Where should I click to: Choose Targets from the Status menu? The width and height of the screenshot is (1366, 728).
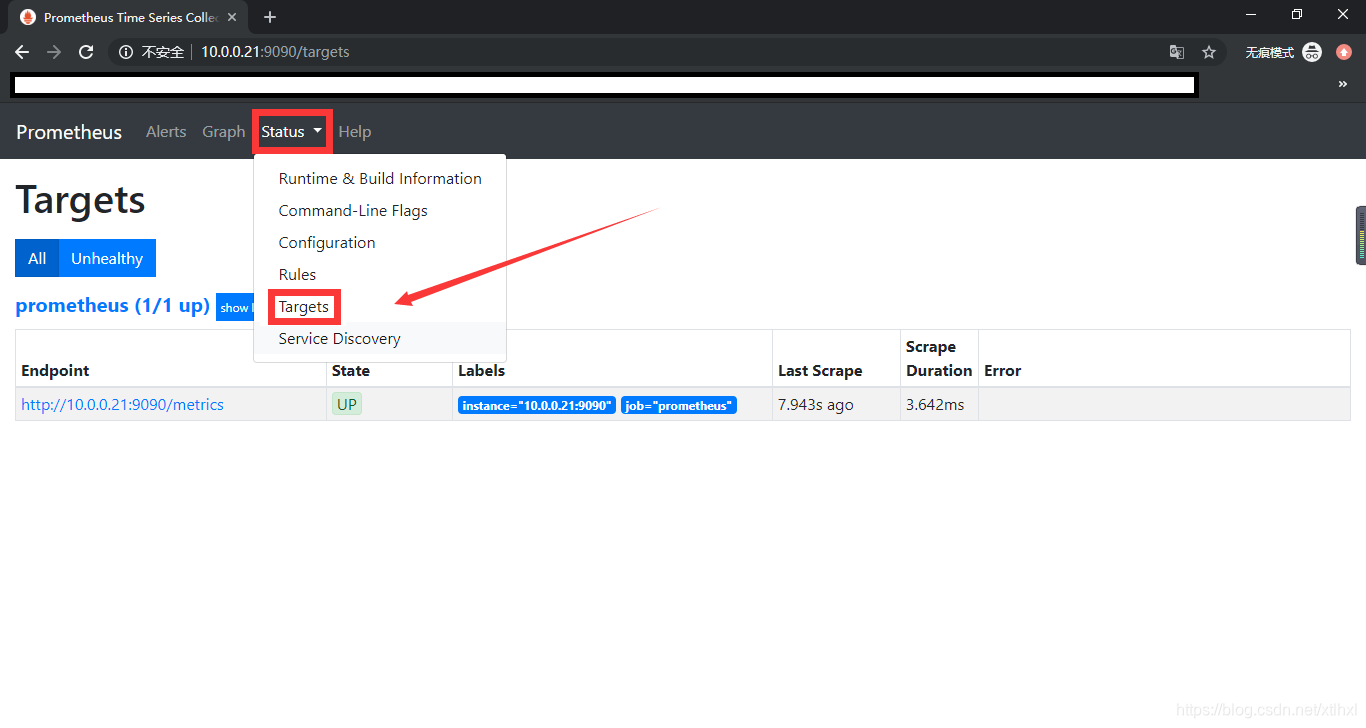coord(380,307)
